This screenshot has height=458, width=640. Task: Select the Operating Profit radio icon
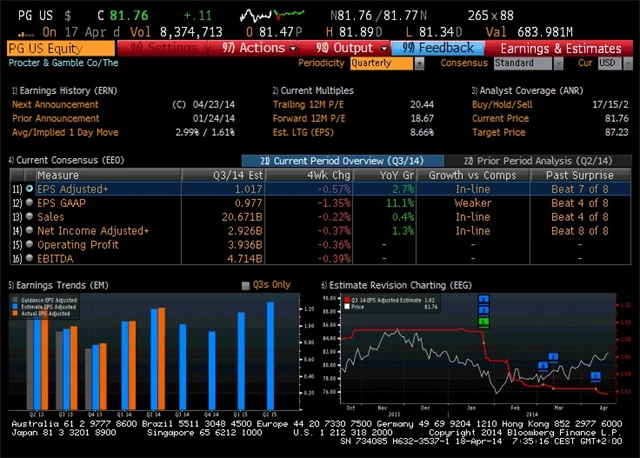[29, 244]
